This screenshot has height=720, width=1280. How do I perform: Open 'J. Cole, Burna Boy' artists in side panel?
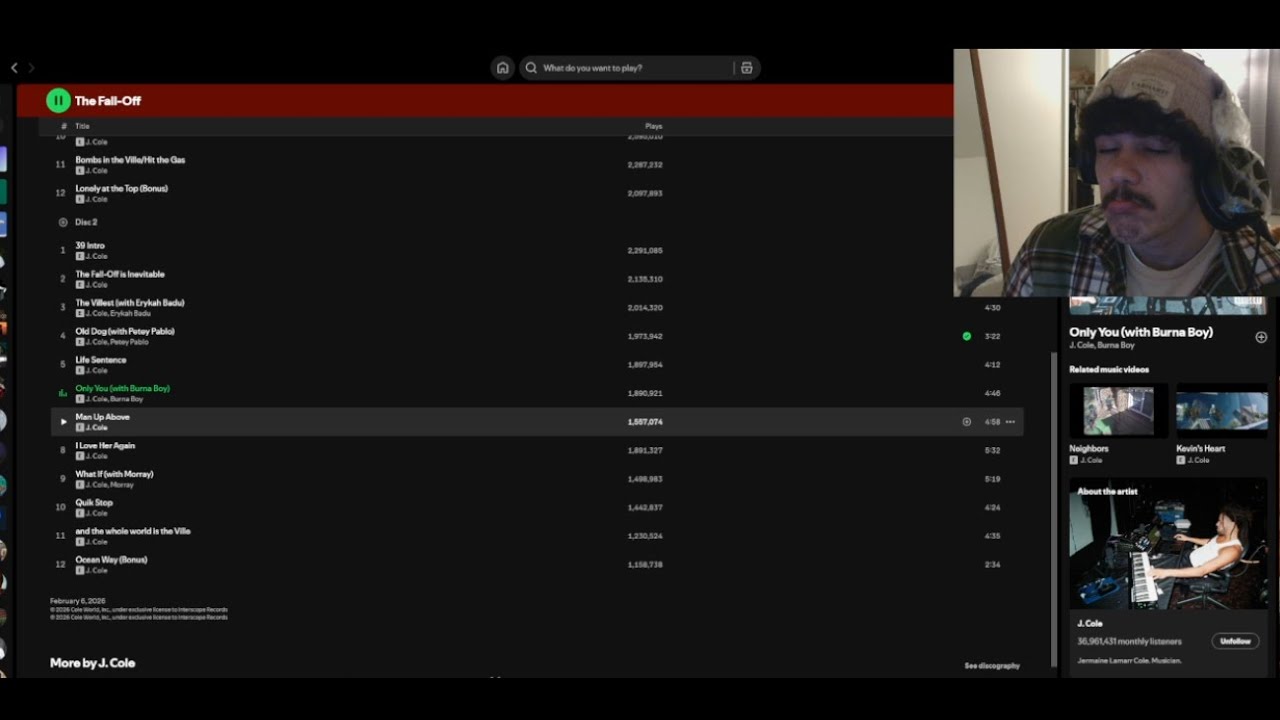tap(1102, 345)
